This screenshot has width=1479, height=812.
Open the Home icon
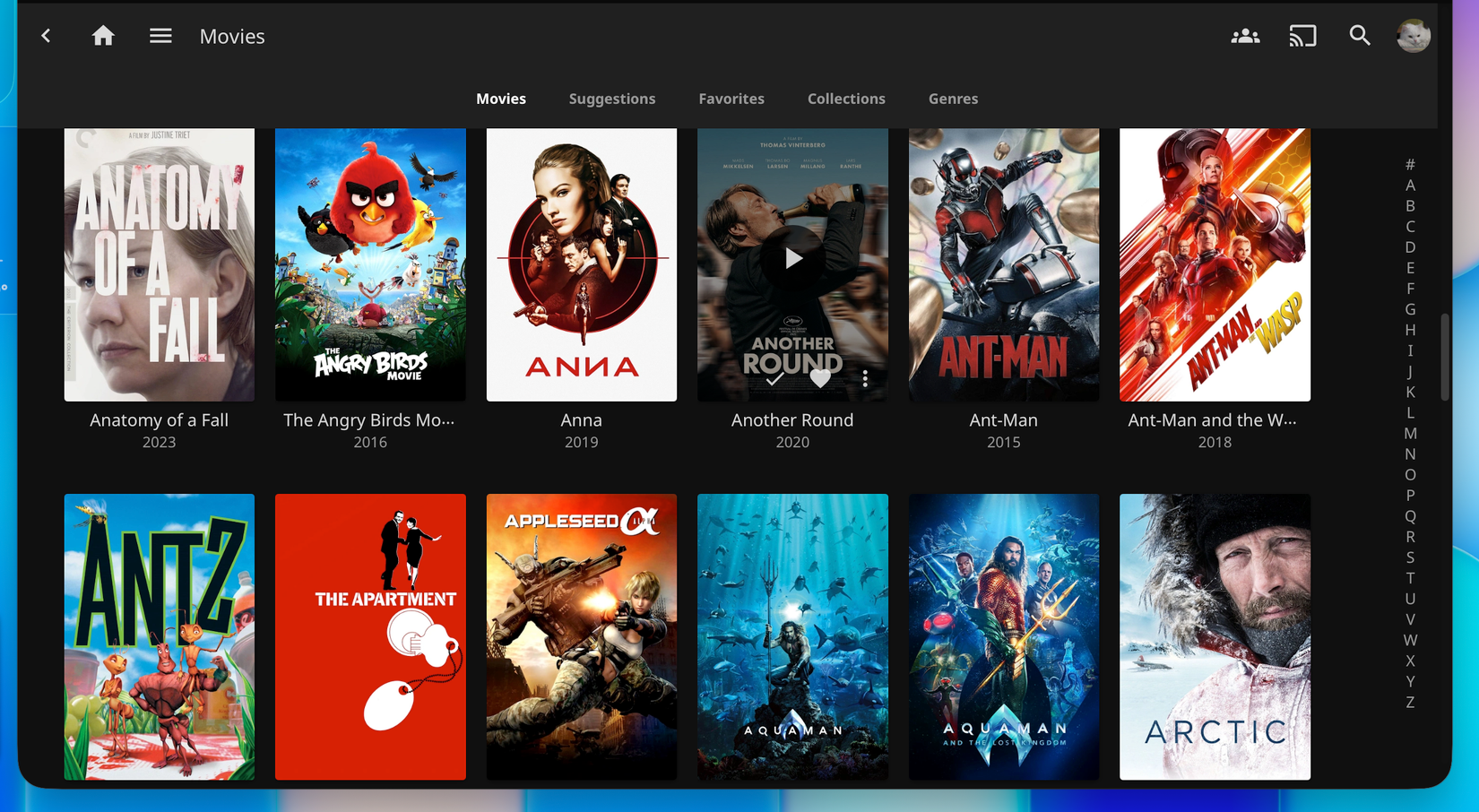pyautogui.click(x=103, y=36)
